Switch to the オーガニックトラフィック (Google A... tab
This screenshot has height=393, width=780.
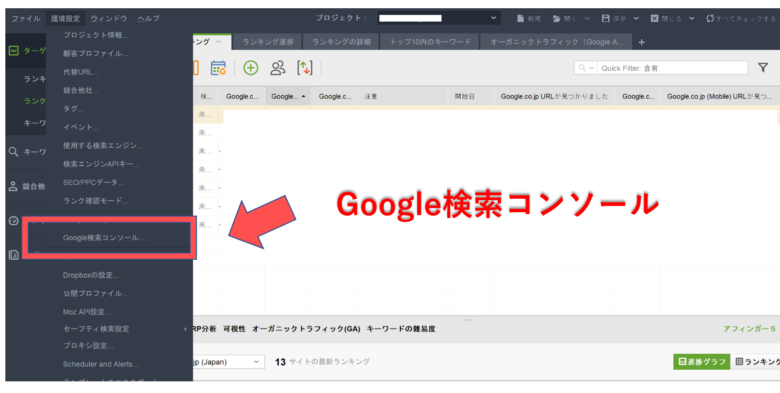click(x=556, y=42)
